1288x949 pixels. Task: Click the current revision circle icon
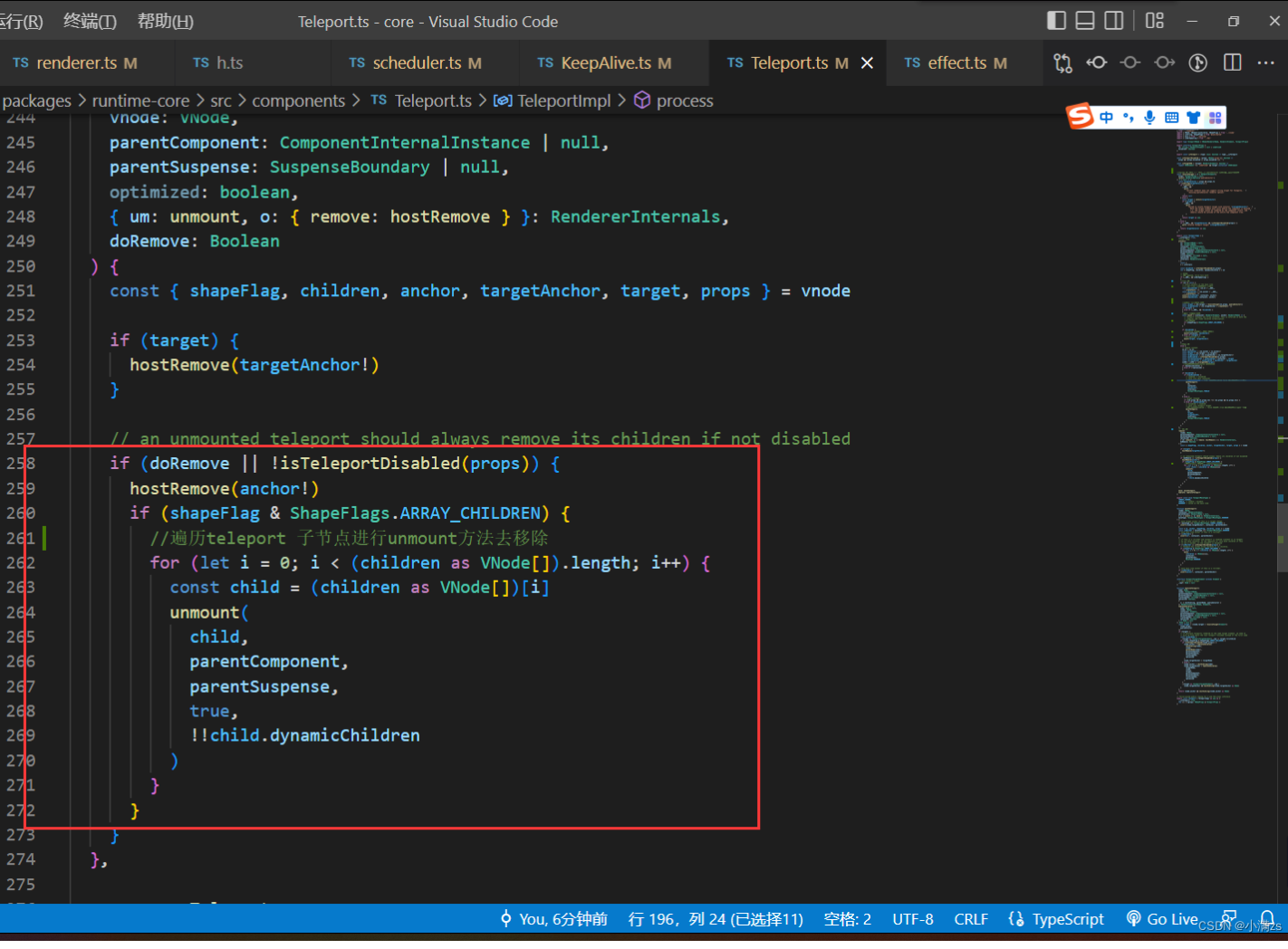[1130, 62]
